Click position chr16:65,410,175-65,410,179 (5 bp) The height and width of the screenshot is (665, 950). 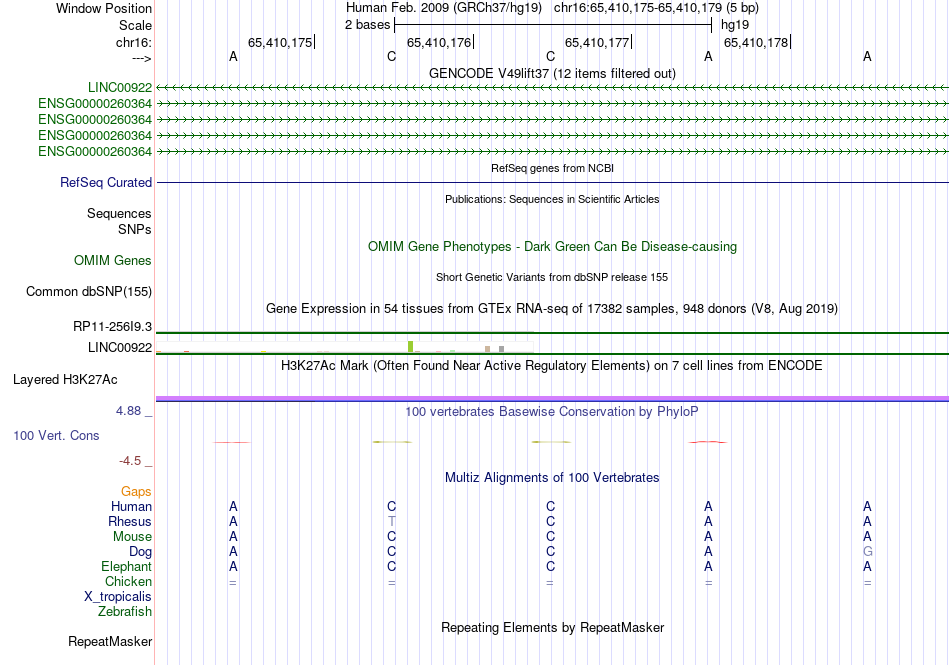656,8
